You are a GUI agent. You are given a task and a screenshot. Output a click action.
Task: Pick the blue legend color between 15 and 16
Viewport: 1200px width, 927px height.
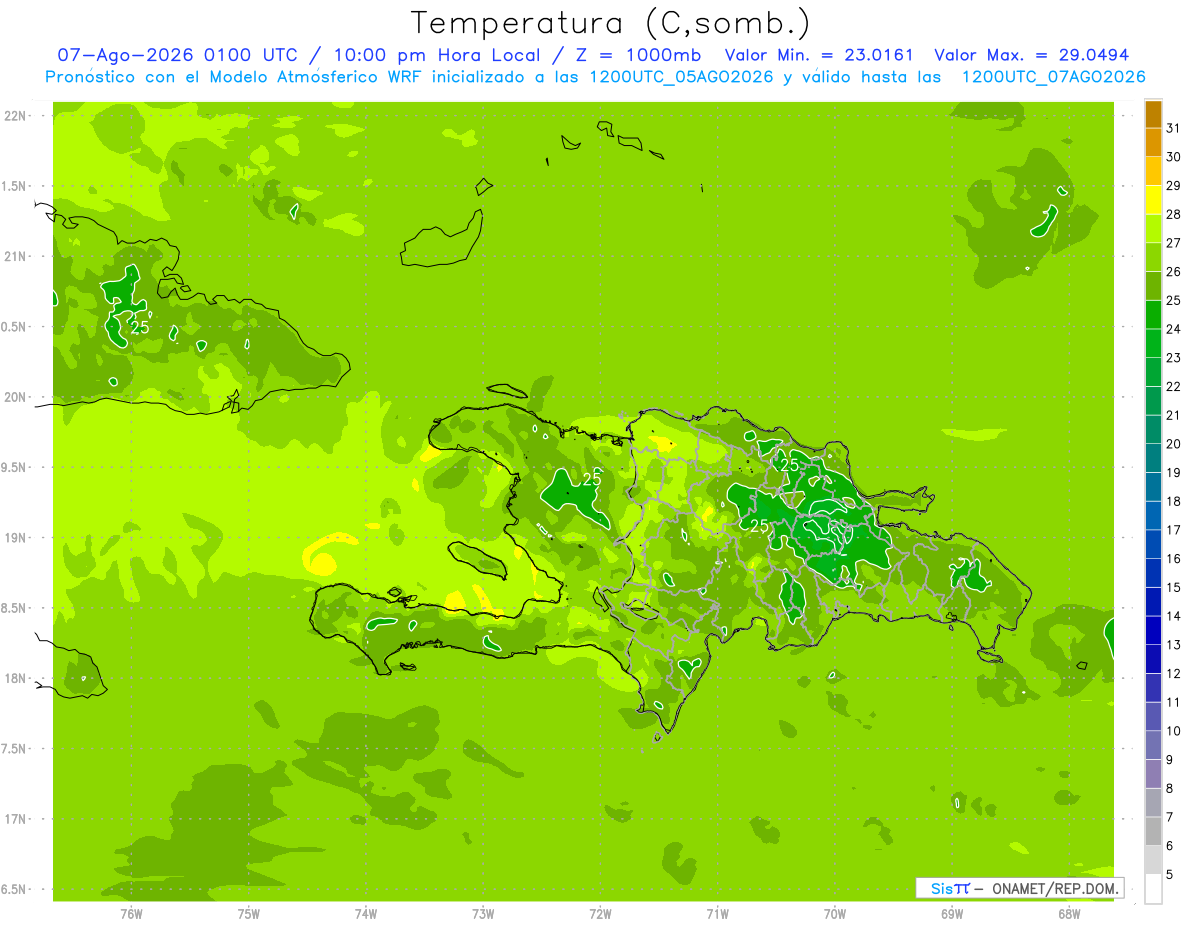point(1153,573)
